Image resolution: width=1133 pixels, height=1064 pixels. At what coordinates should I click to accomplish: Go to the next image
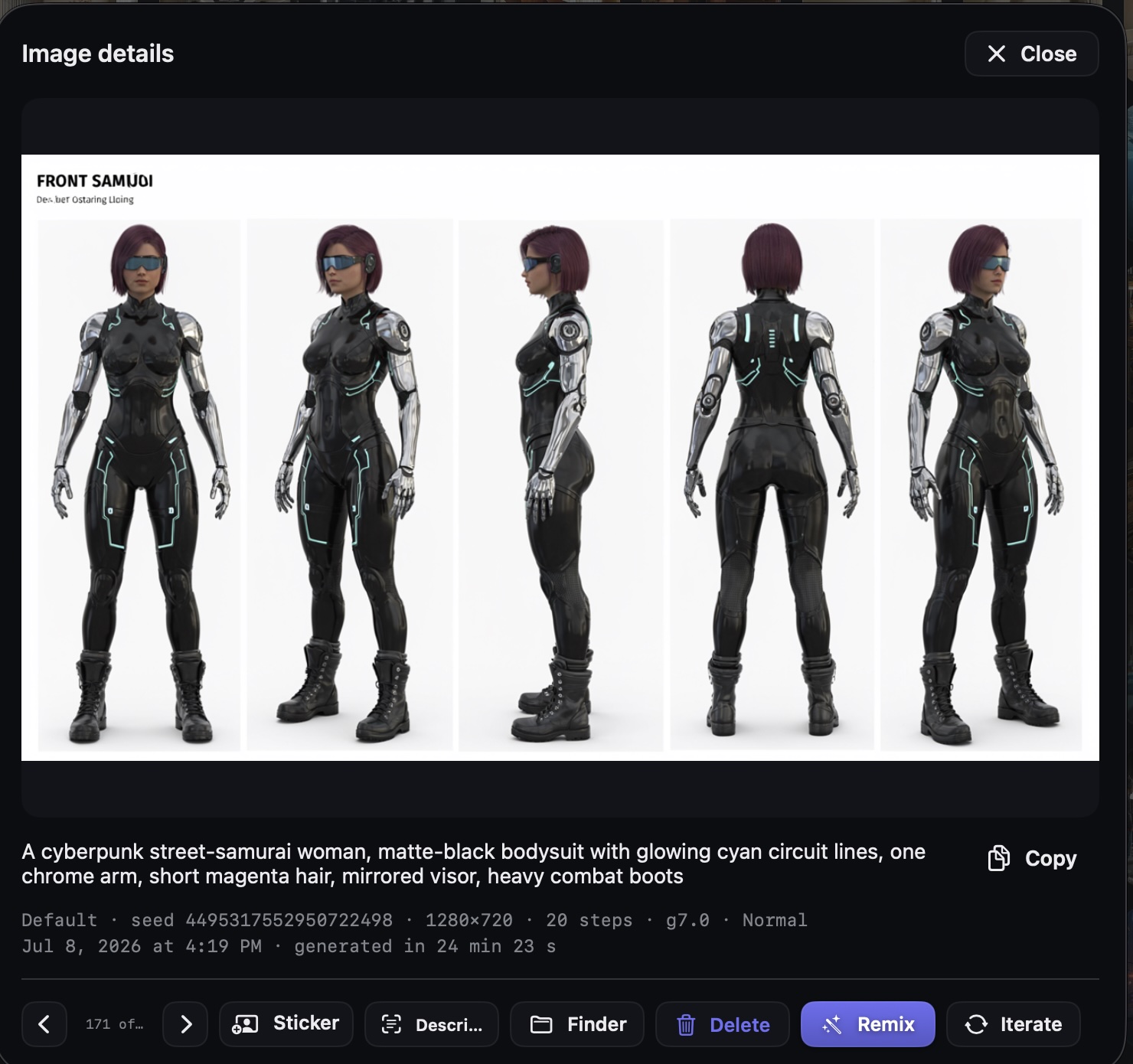pyautogui.click(x=185, y=1024)
